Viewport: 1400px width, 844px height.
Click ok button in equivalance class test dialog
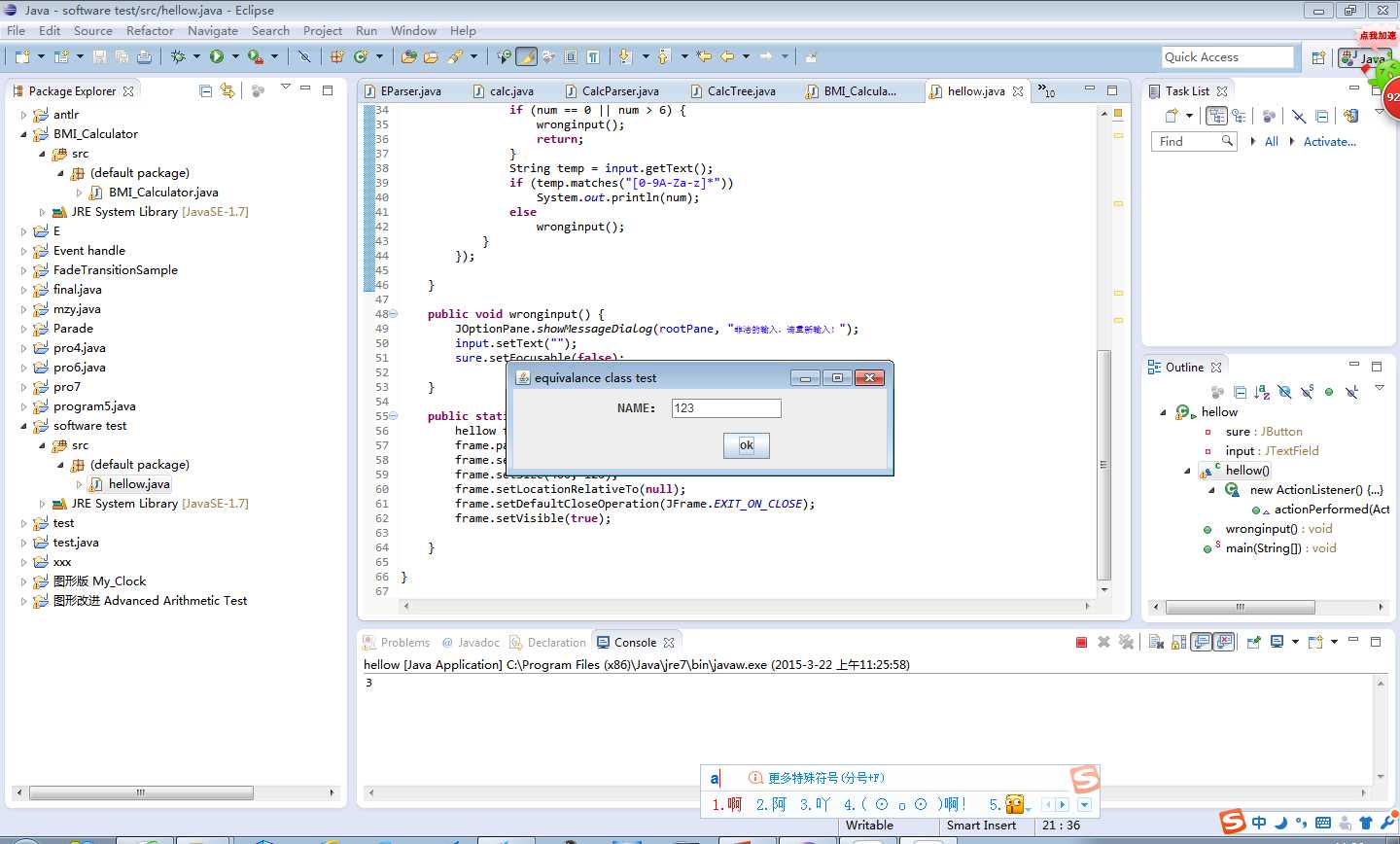747,445
